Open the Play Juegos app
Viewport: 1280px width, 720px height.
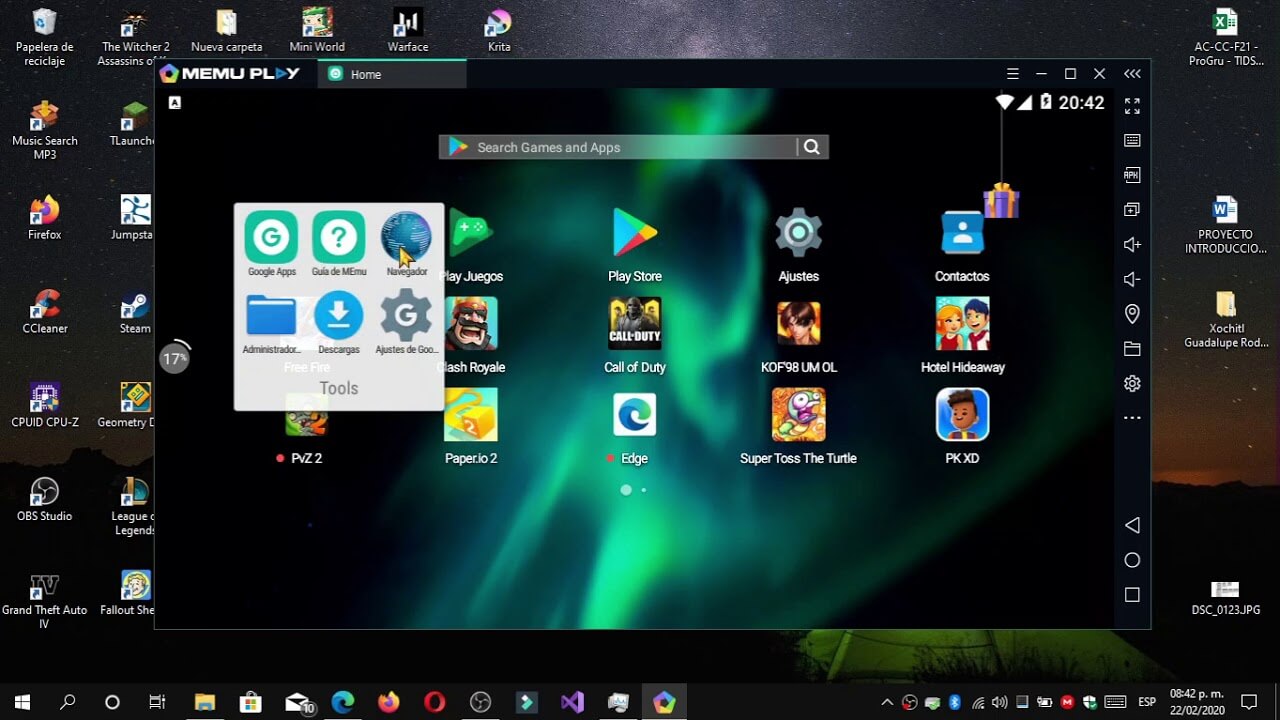[x=471, y=234]
